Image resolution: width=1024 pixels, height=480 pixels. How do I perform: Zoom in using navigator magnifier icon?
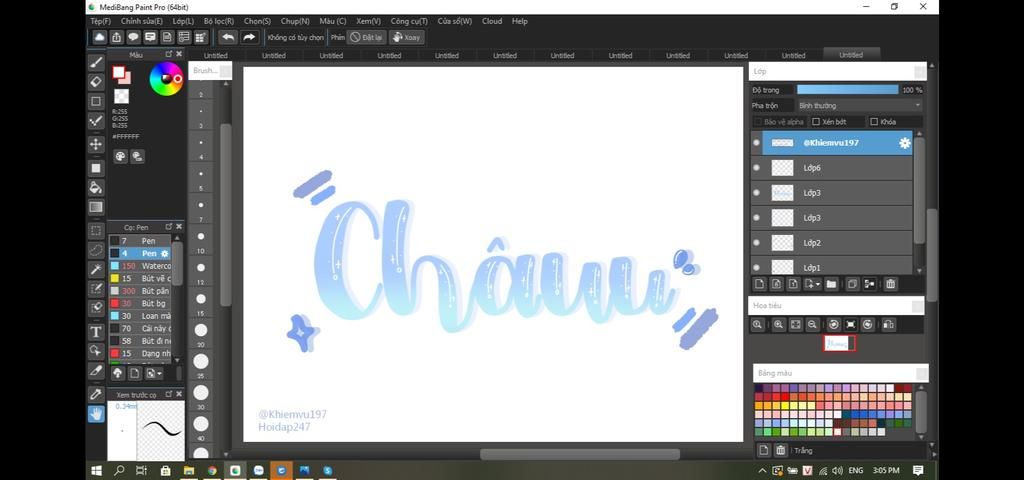[778, 325]
